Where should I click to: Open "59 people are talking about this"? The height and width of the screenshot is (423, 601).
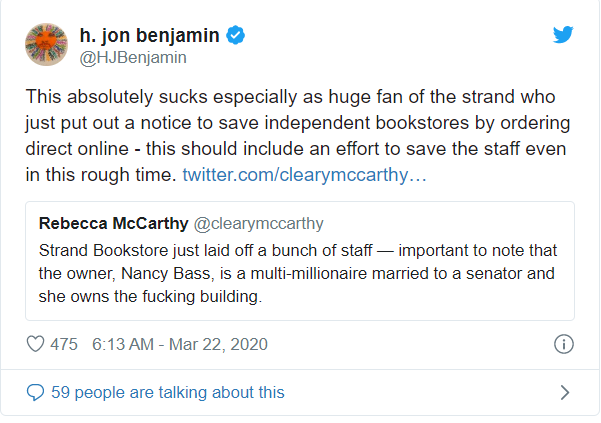166,392
